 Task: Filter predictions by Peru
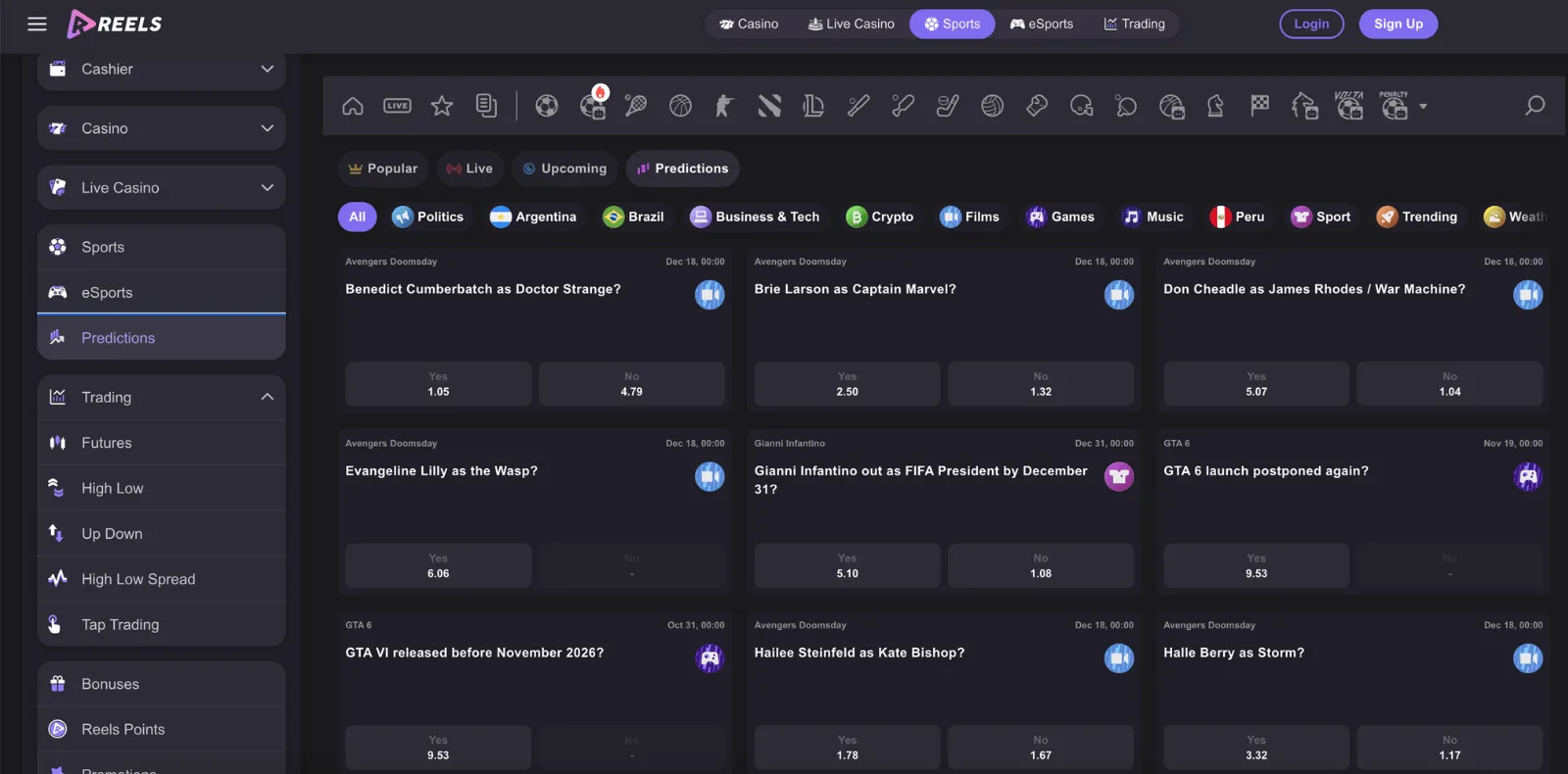tap(1237, 217)
